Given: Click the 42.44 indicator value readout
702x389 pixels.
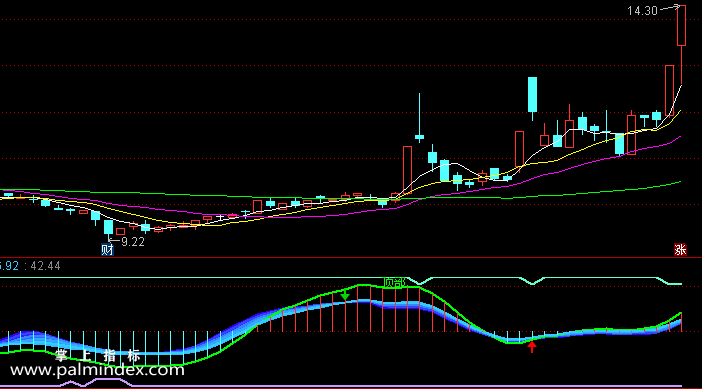Looking at the screenshot, I should click(45, 266).
